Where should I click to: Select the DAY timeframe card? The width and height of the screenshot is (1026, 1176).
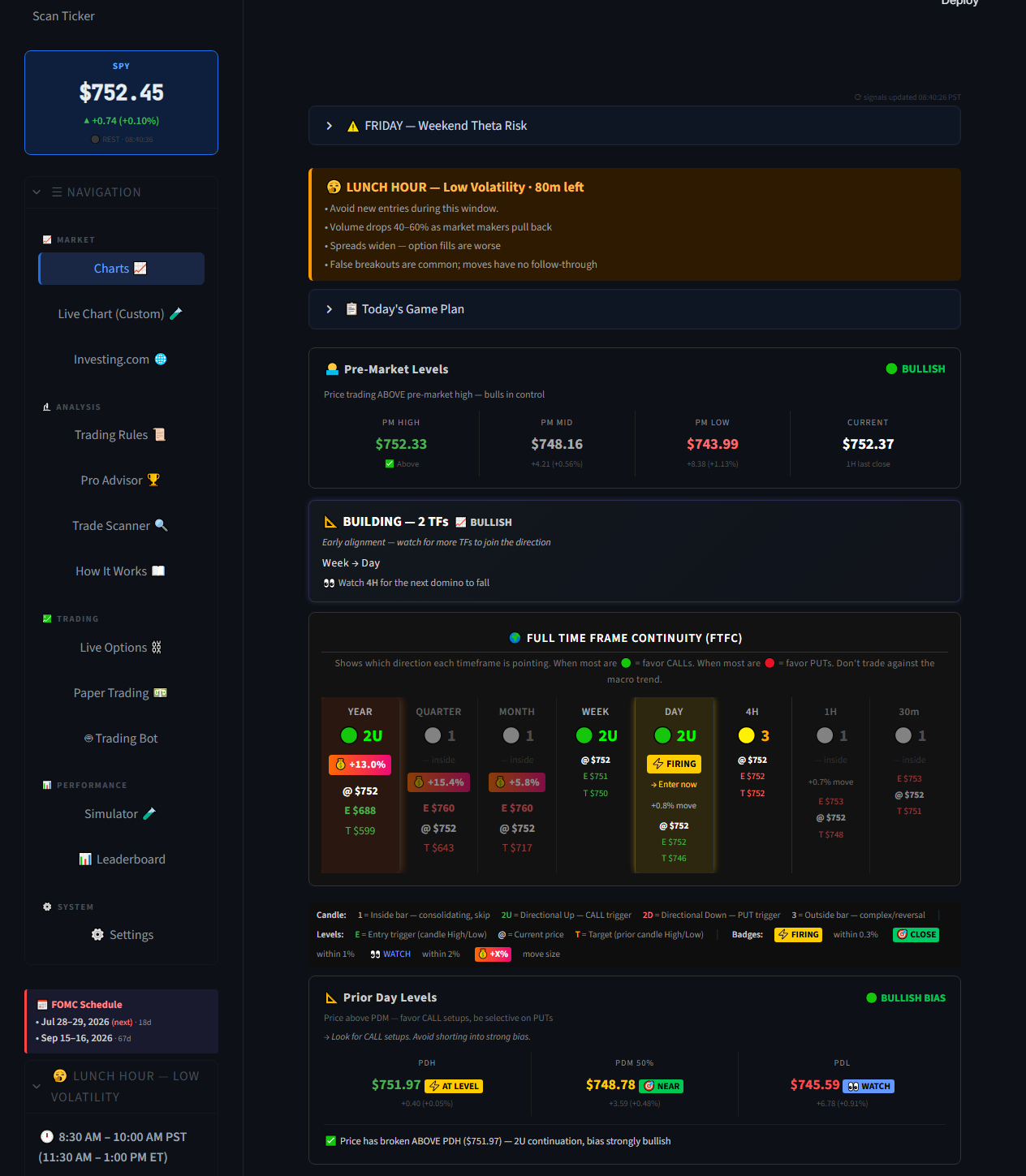pyautogui.click(x=674, y=785)
